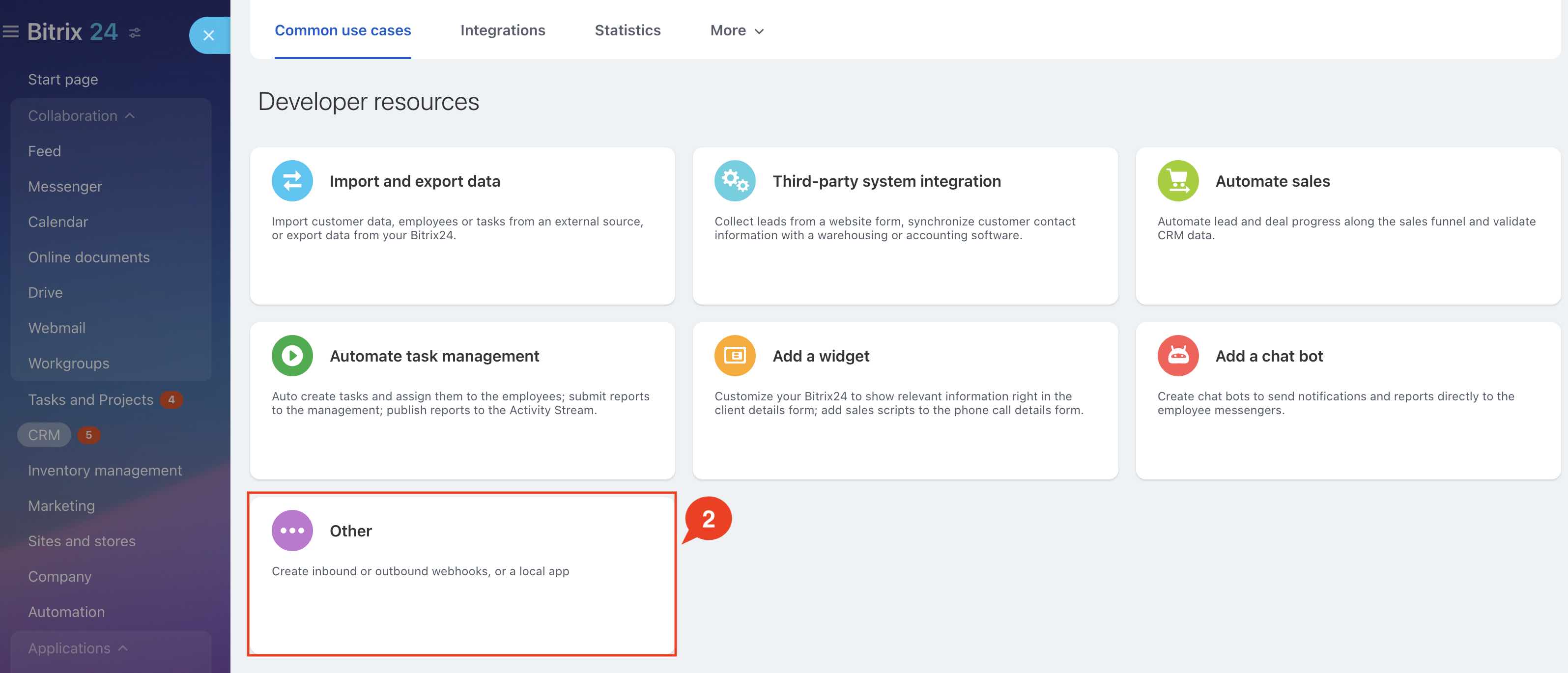
Task: Close the panel with the blue X button
Action: [x=209, y=35]
